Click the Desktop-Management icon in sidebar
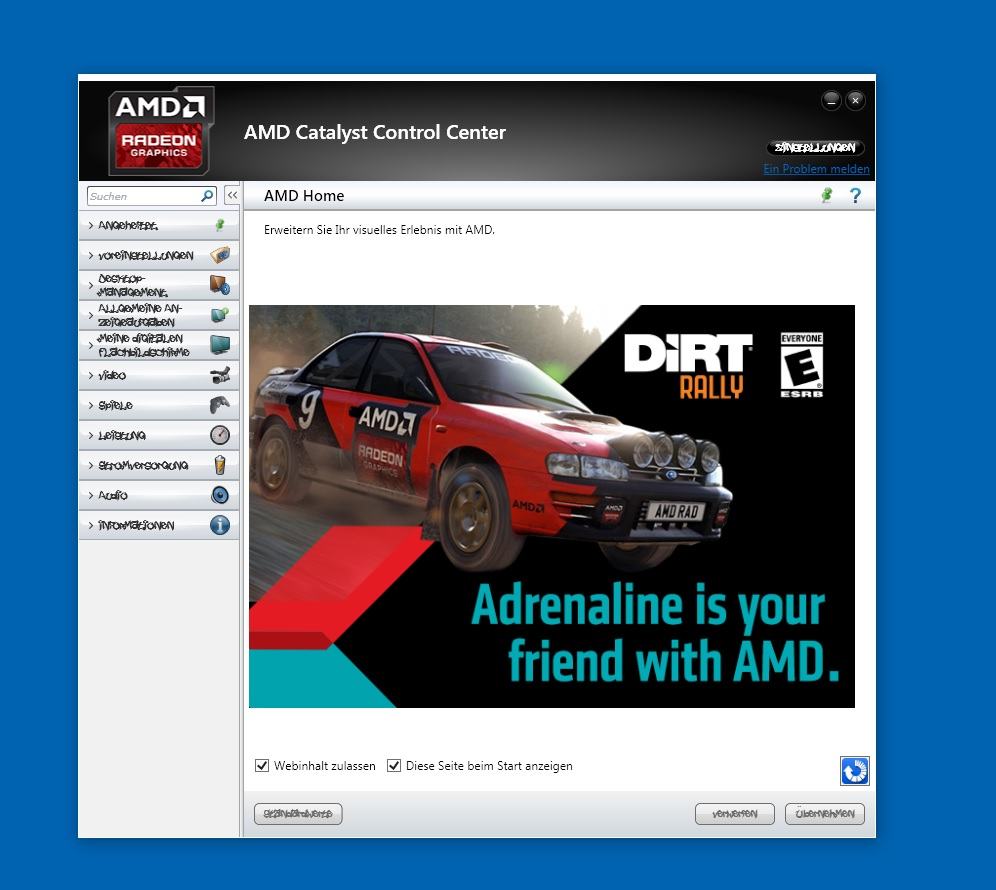This screenshot has width=996, height=890. [x=220, y=285]
